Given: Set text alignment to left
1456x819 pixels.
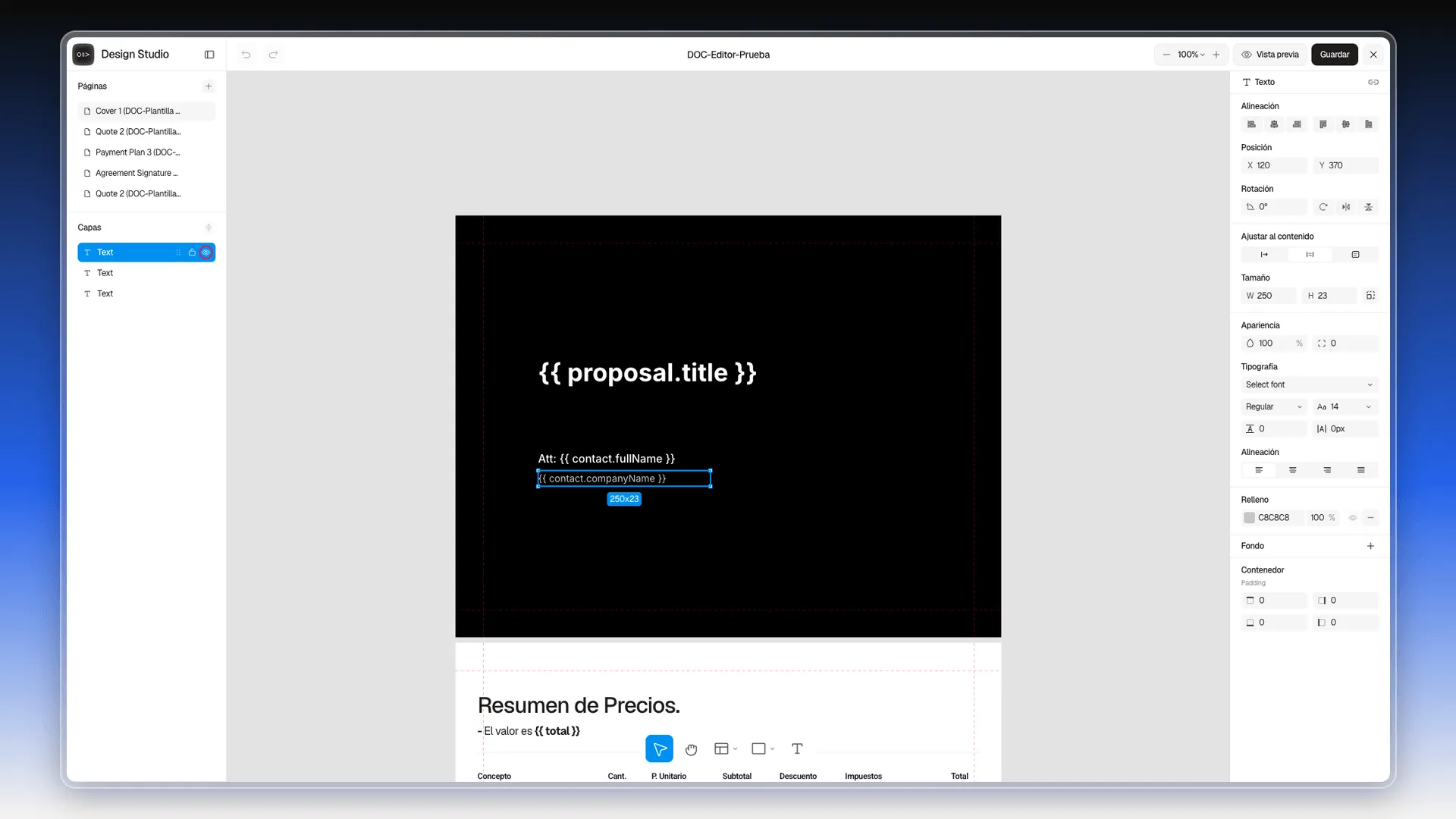Looking at the screenshot, I should point(1259,470).
